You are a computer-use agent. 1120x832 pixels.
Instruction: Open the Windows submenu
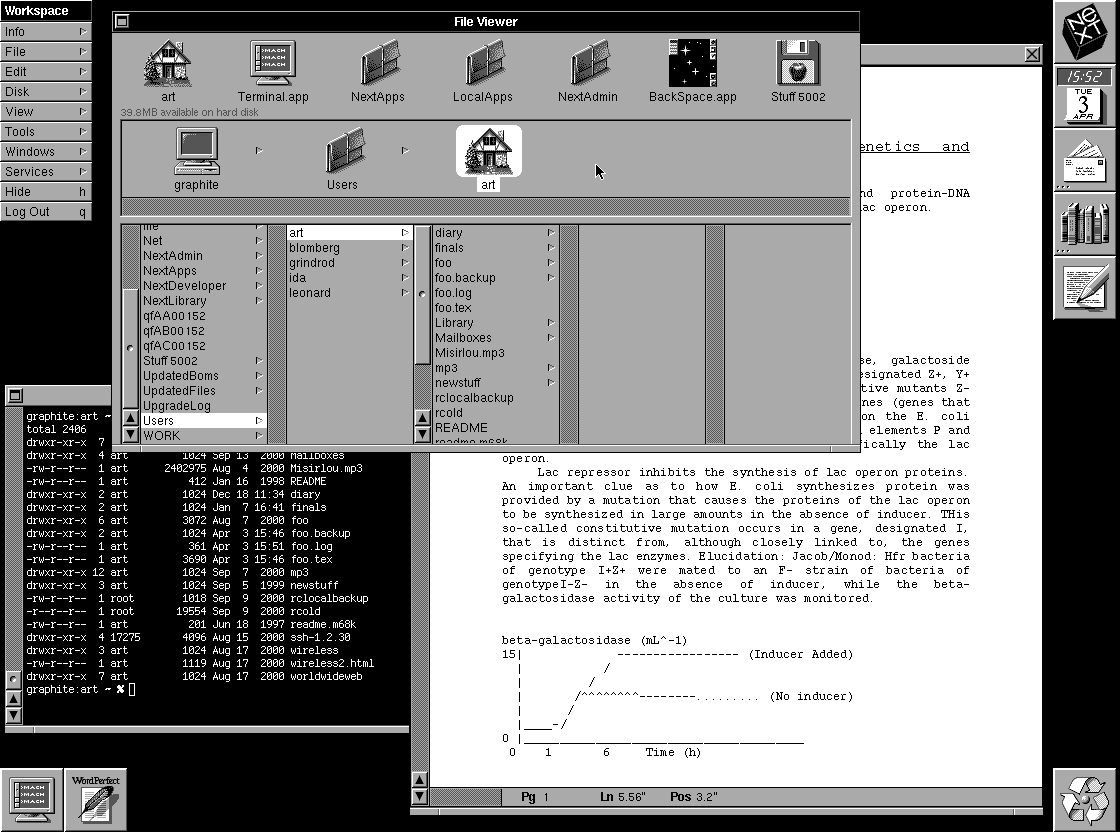coord(46,151)
